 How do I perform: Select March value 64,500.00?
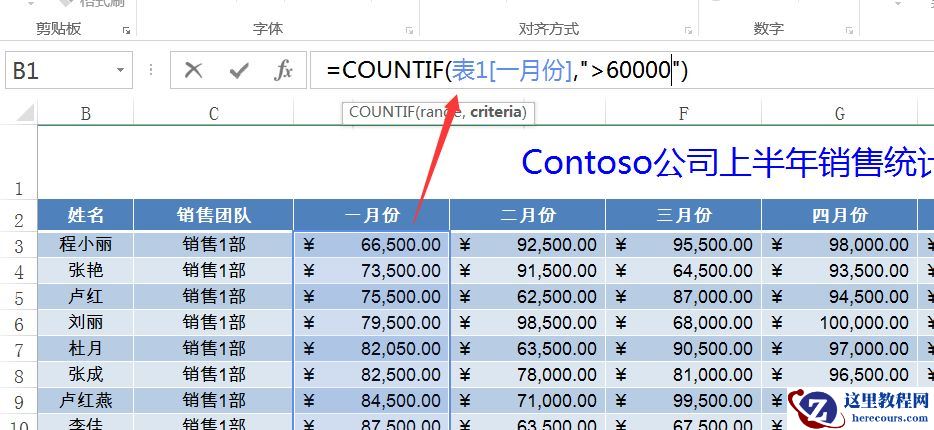coord(684,270)
